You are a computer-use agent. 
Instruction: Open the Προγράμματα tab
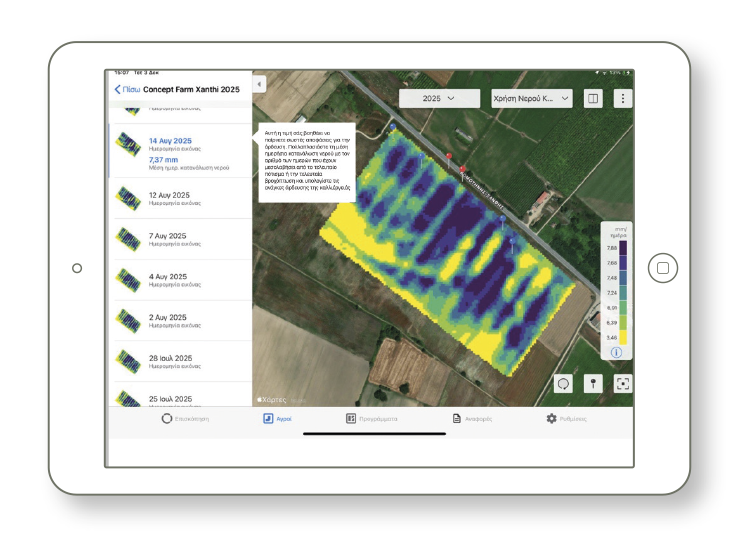pos(371,419)
